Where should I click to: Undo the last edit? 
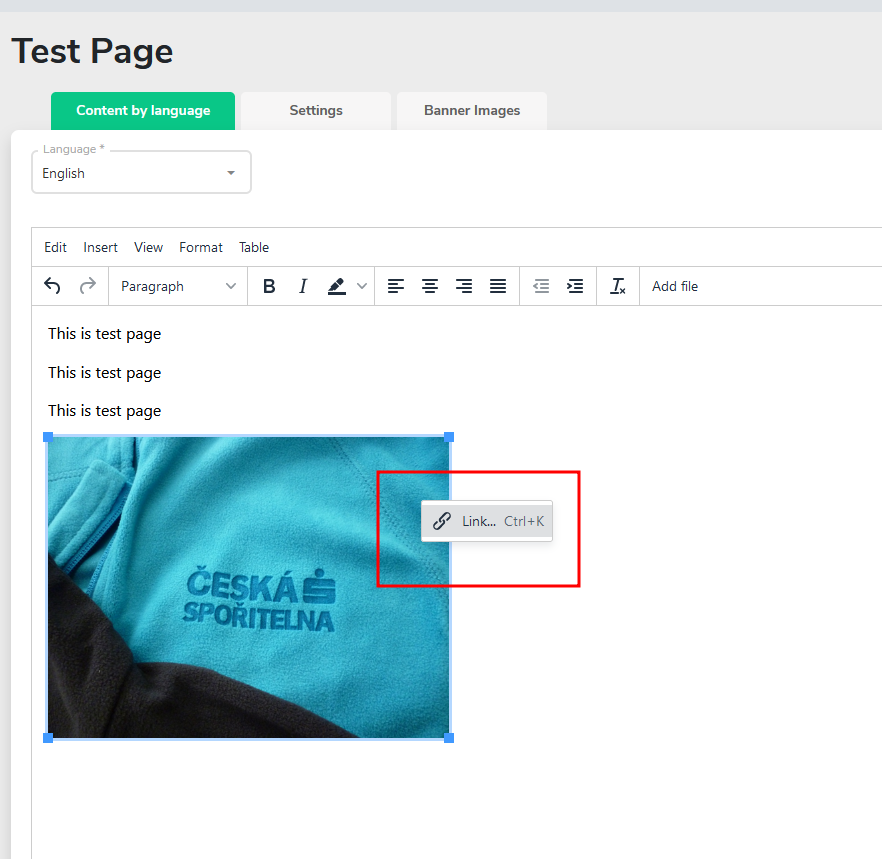[52, 286]
